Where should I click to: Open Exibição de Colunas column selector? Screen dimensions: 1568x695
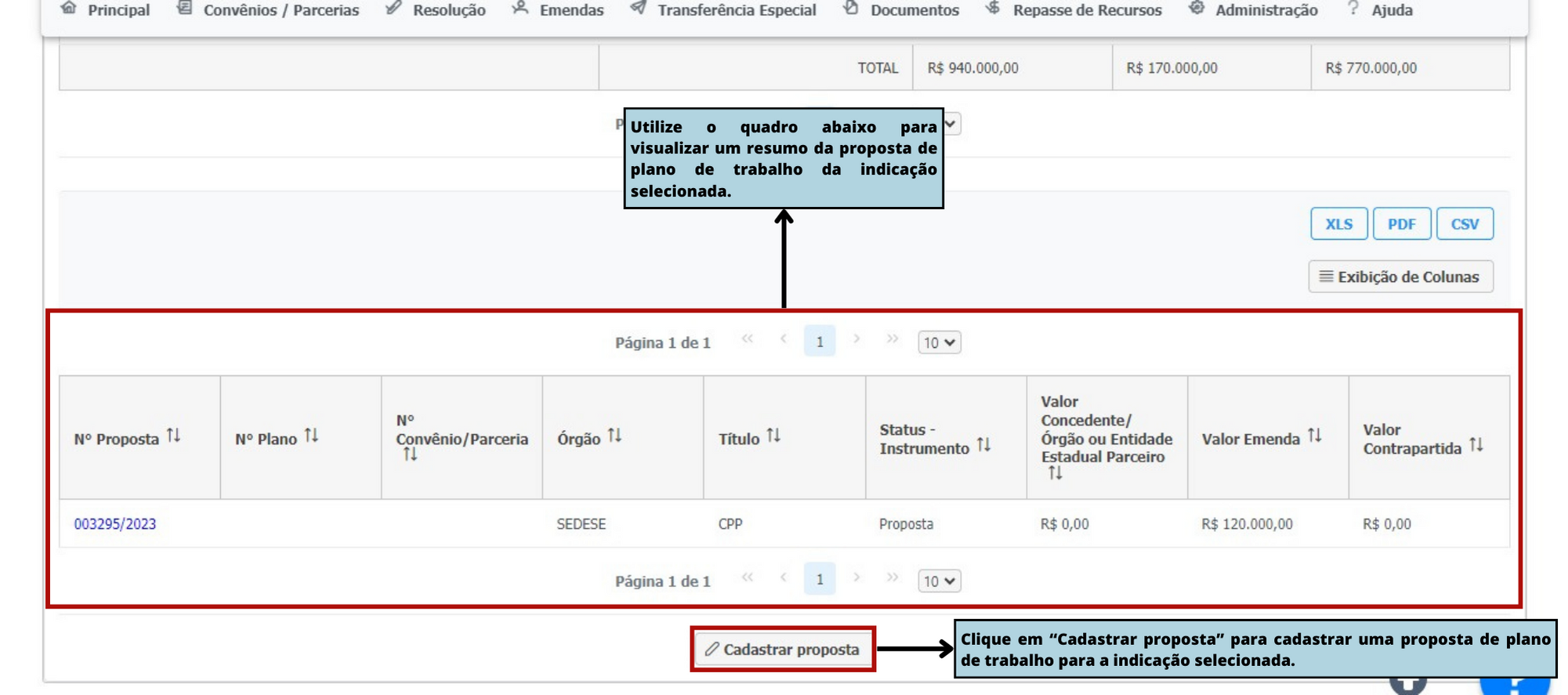click(x=1400, y=277)
